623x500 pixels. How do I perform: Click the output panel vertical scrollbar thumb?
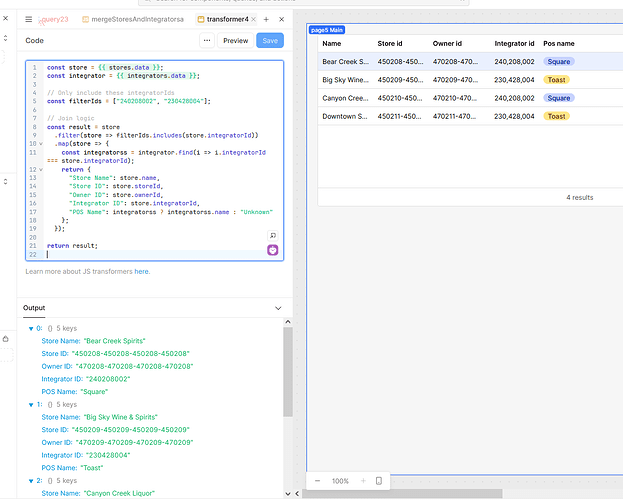click(x=288, y=372)
